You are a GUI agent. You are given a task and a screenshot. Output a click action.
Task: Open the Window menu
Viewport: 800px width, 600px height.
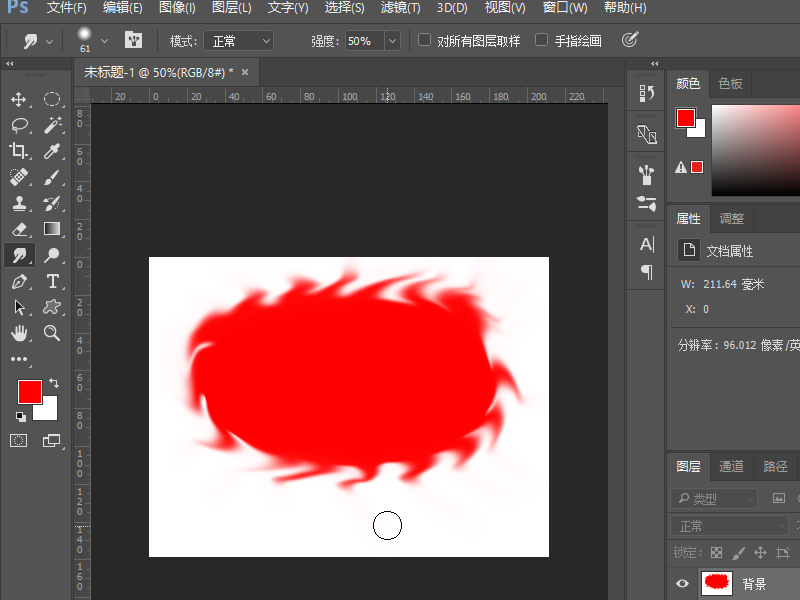(565, 8)
